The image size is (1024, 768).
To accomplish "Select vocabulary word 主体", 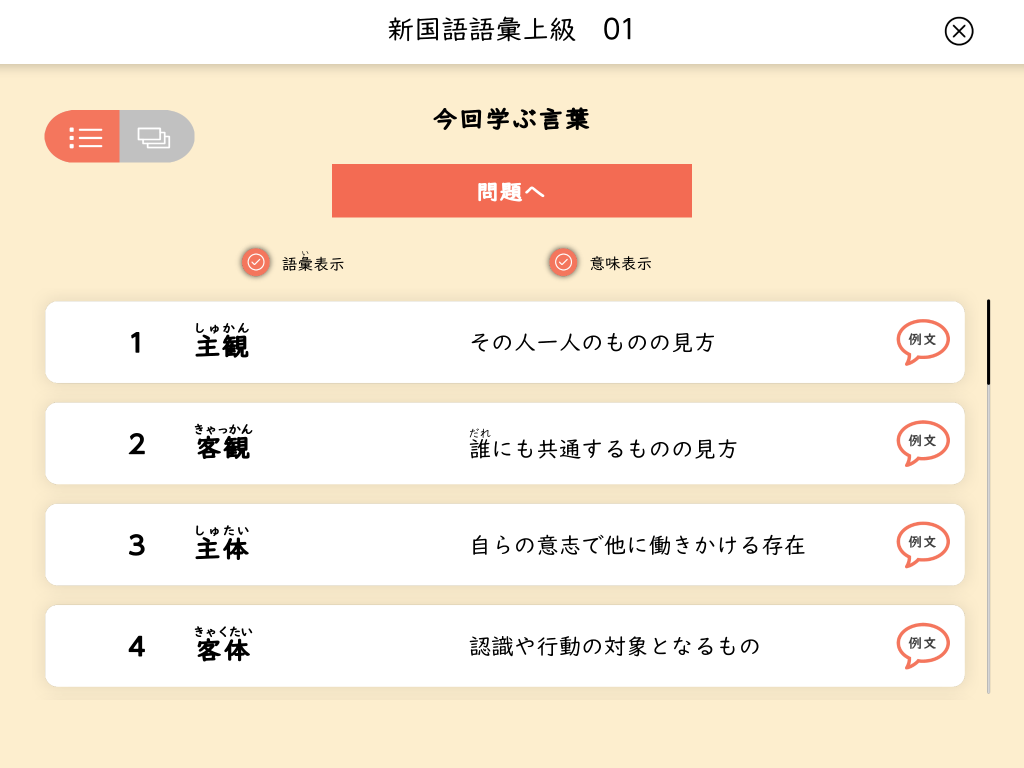I will point(222,547).
